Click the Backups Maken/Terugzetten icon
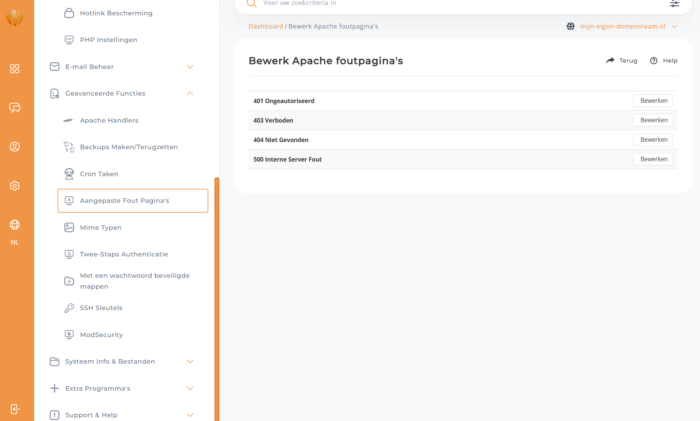The height and width of the screenshot is (421, 700). [69, 147]
